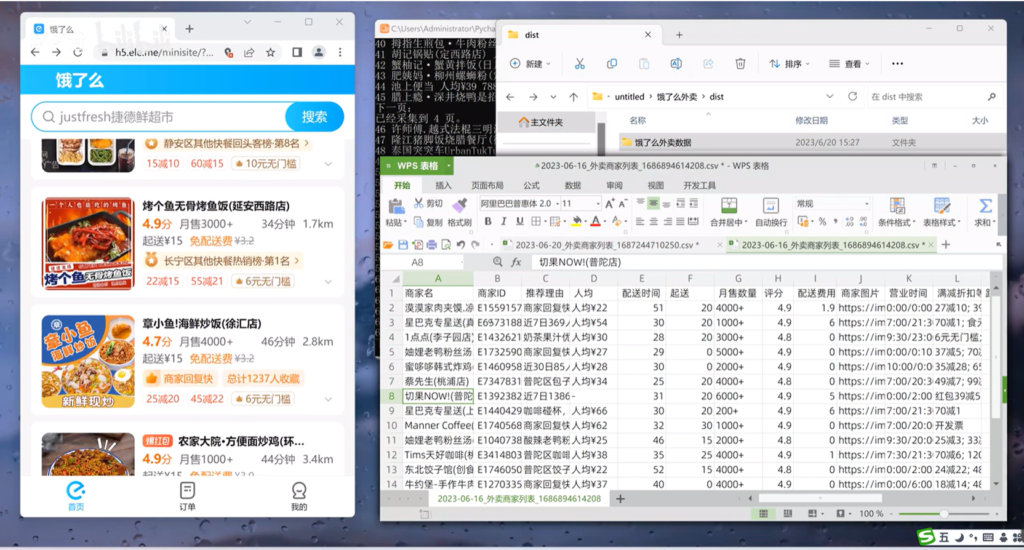This screenshot has width=1024, height=550.
Task: Open the font name combo box
Action: (x=519, y=204)
